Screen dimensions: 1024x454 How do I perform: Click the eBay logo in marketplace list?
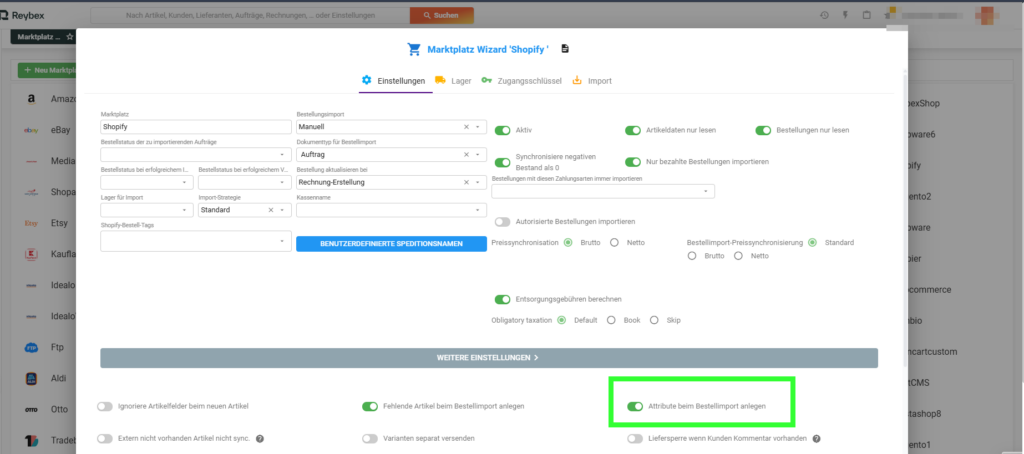tap(31, 130)
